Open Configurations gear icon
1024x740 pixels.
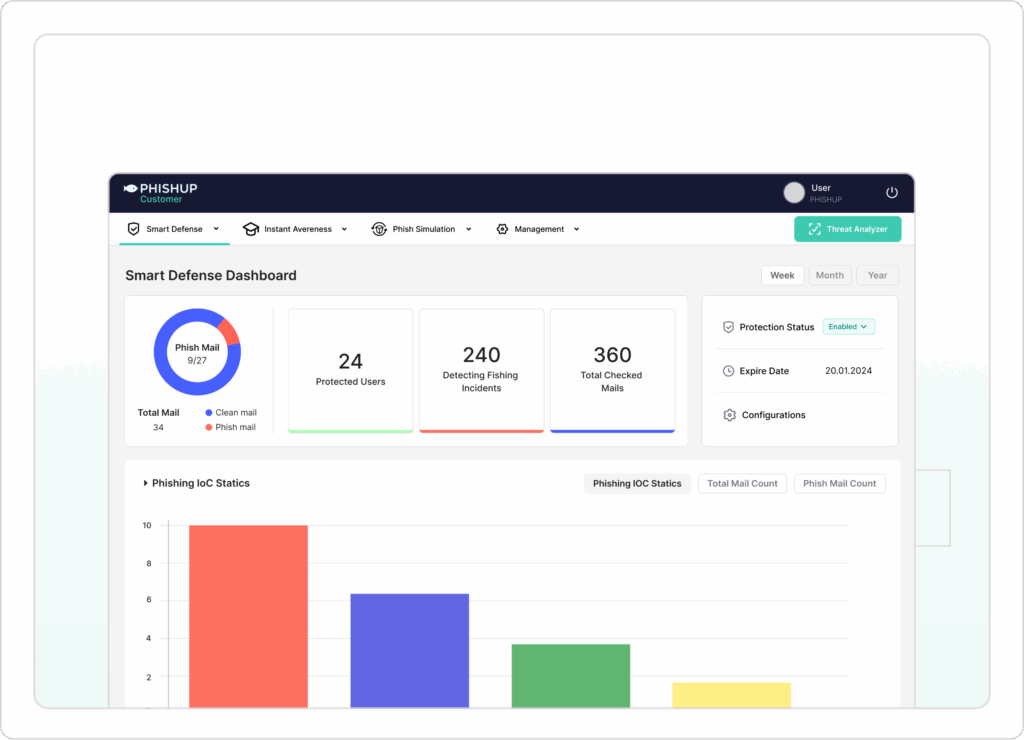pyautogui.click(x=729, y=415)
